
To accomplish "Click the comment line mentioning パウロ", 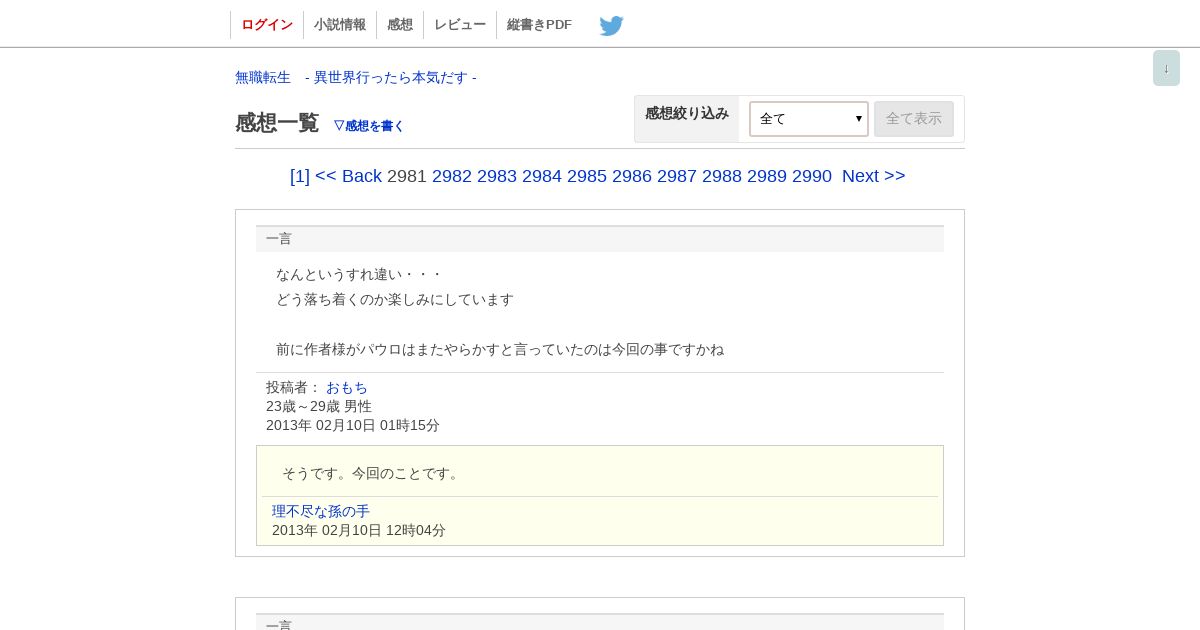I will [x=500, y=349].
